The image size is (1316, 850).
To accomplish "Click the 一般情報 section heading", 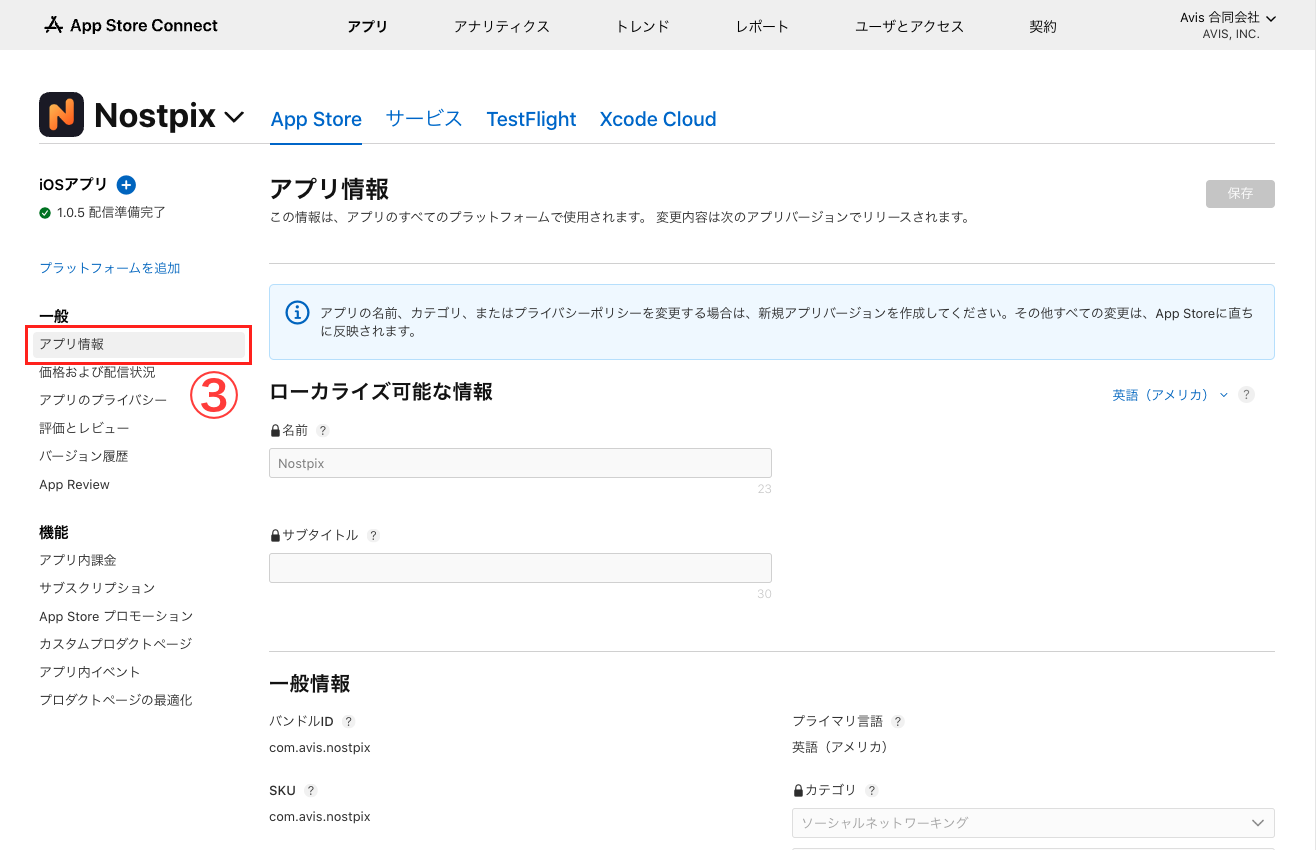I will [310, 684].
